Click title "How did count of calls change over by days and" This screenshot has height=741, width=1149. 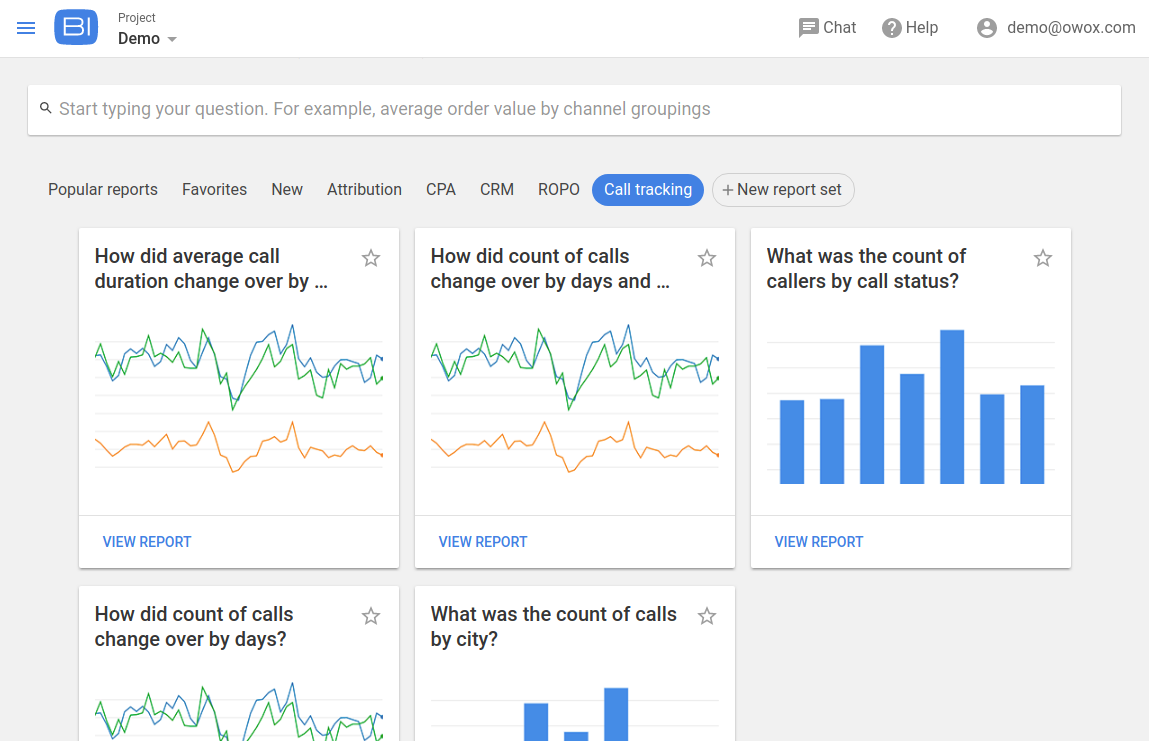click(550, 269)
